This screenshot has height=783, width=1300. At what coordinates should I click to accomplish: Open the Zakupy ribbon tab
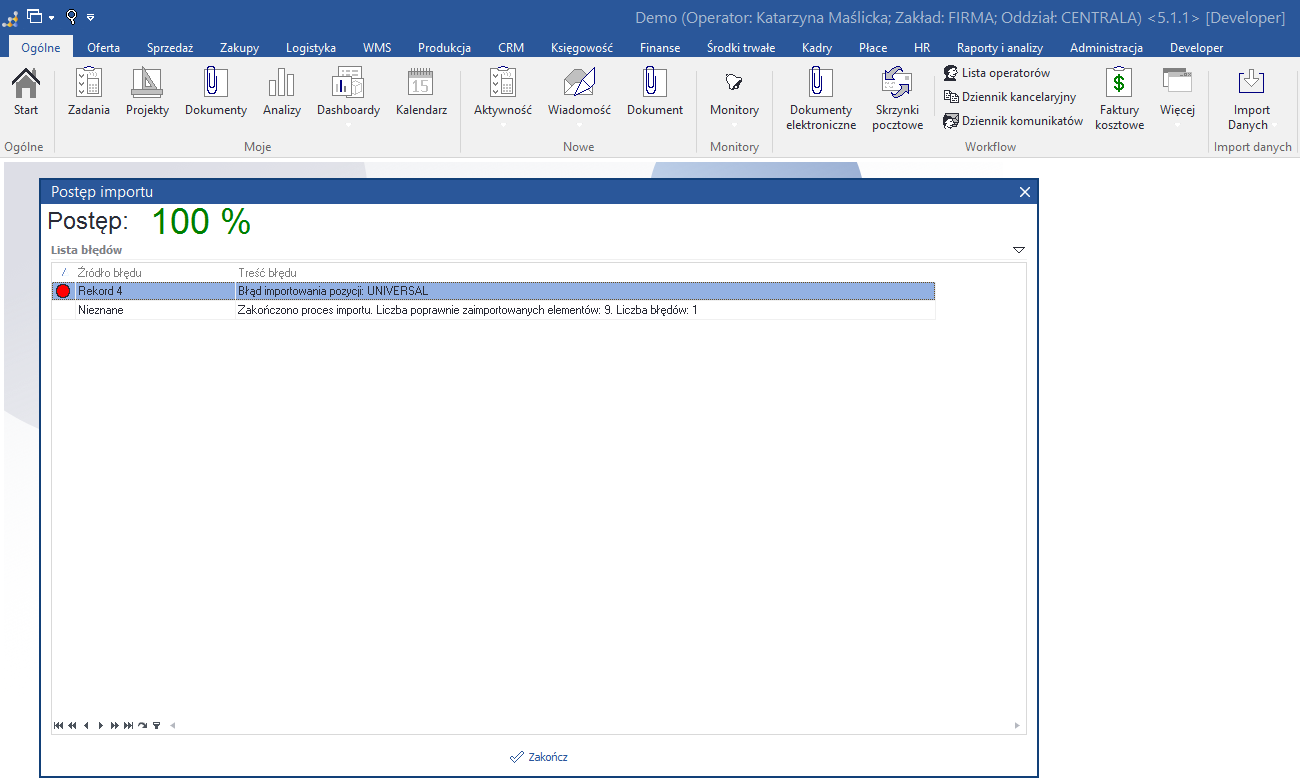pyautogui.click(x=240, y=47)
